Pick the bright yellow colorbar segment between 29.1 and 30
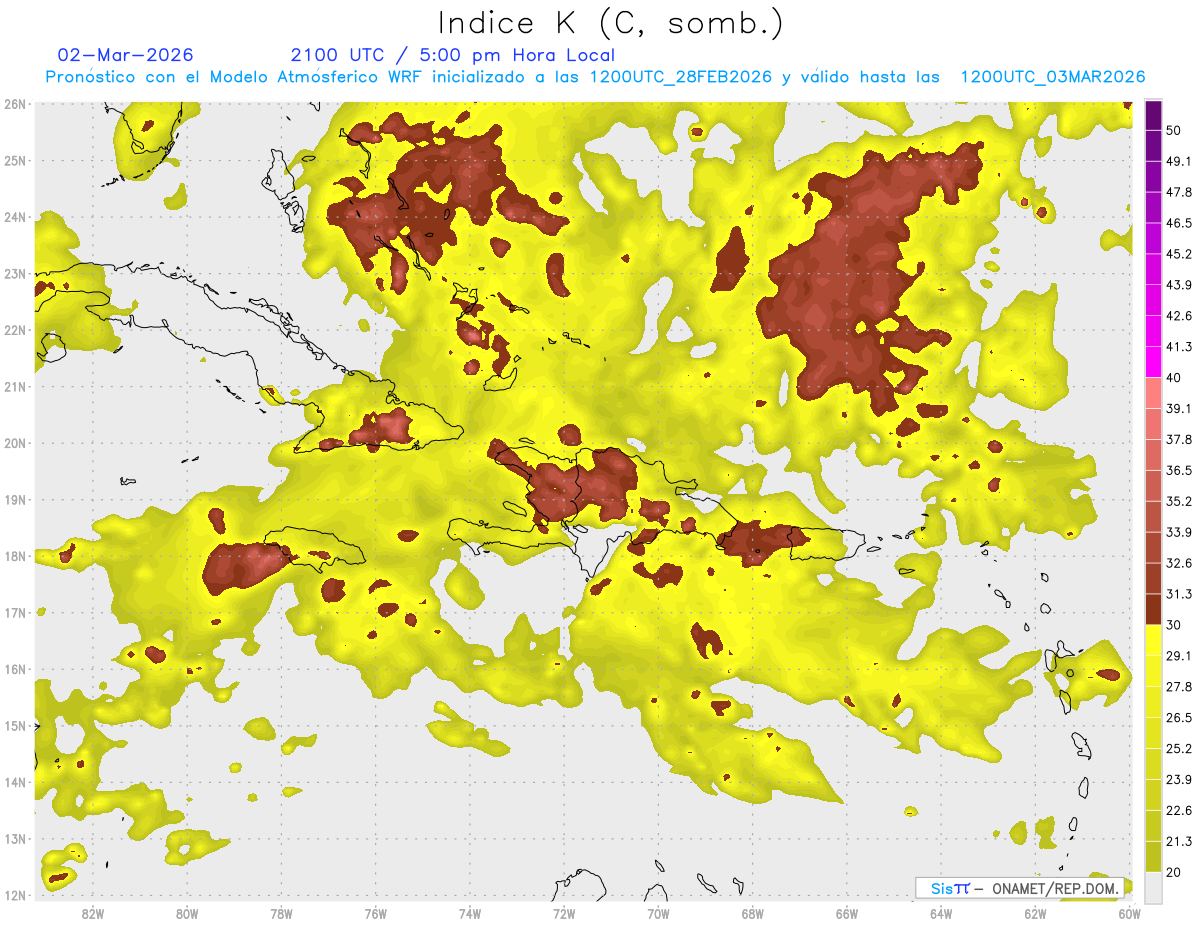The width and height of the screenshot is (1200, 927). pos(1153,640)
